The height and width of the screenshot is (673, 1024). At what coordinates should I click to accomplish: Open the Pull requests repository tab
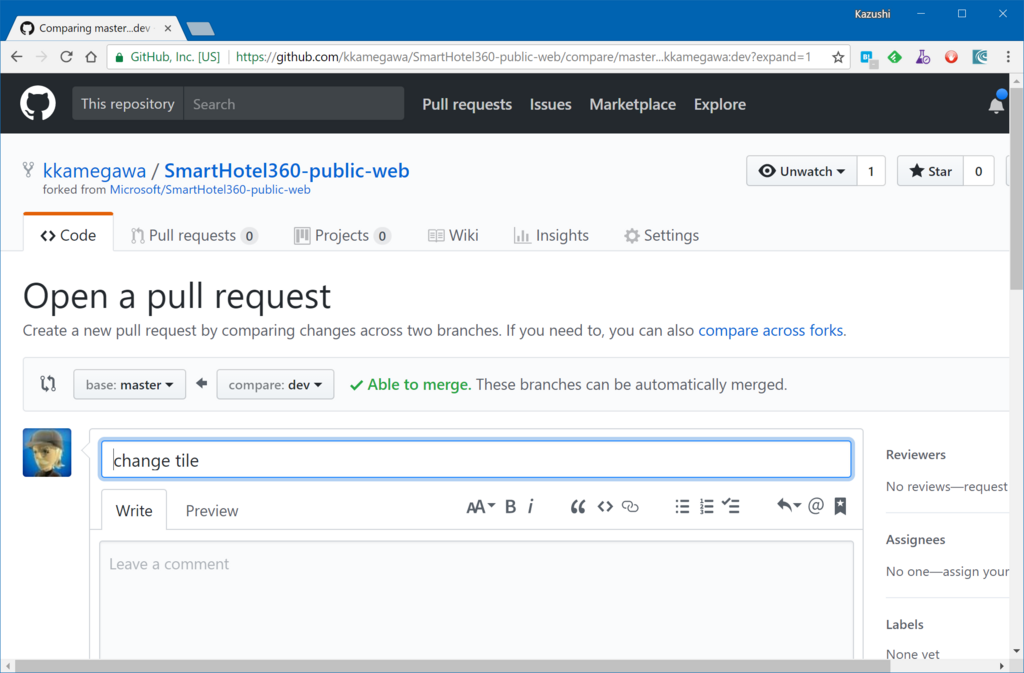pyautogui.click(x=193, y=236)
